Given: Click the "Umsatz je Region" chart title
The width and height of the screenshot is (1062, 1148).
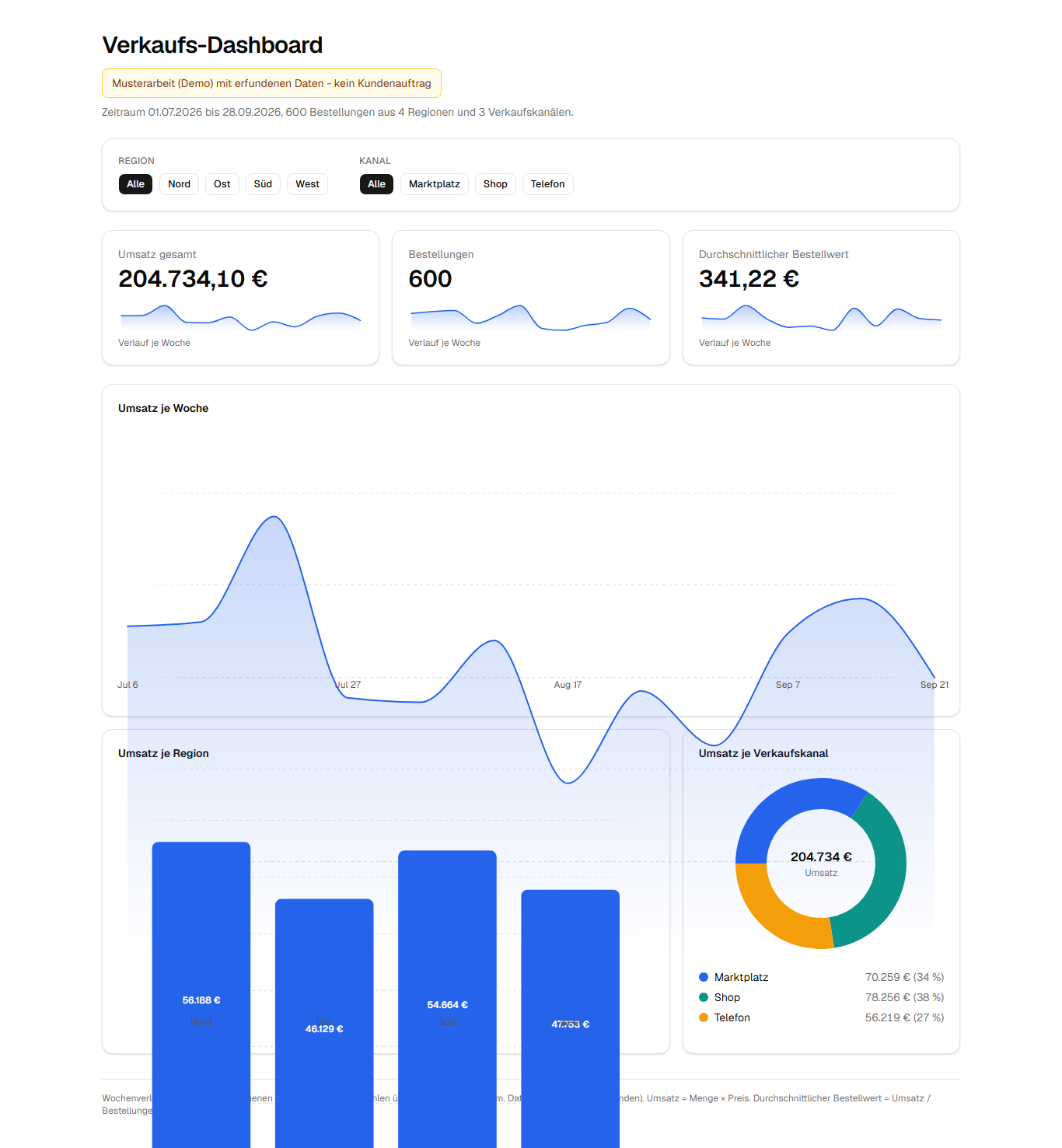Looking at the screenshot, I should click(163, 753).
